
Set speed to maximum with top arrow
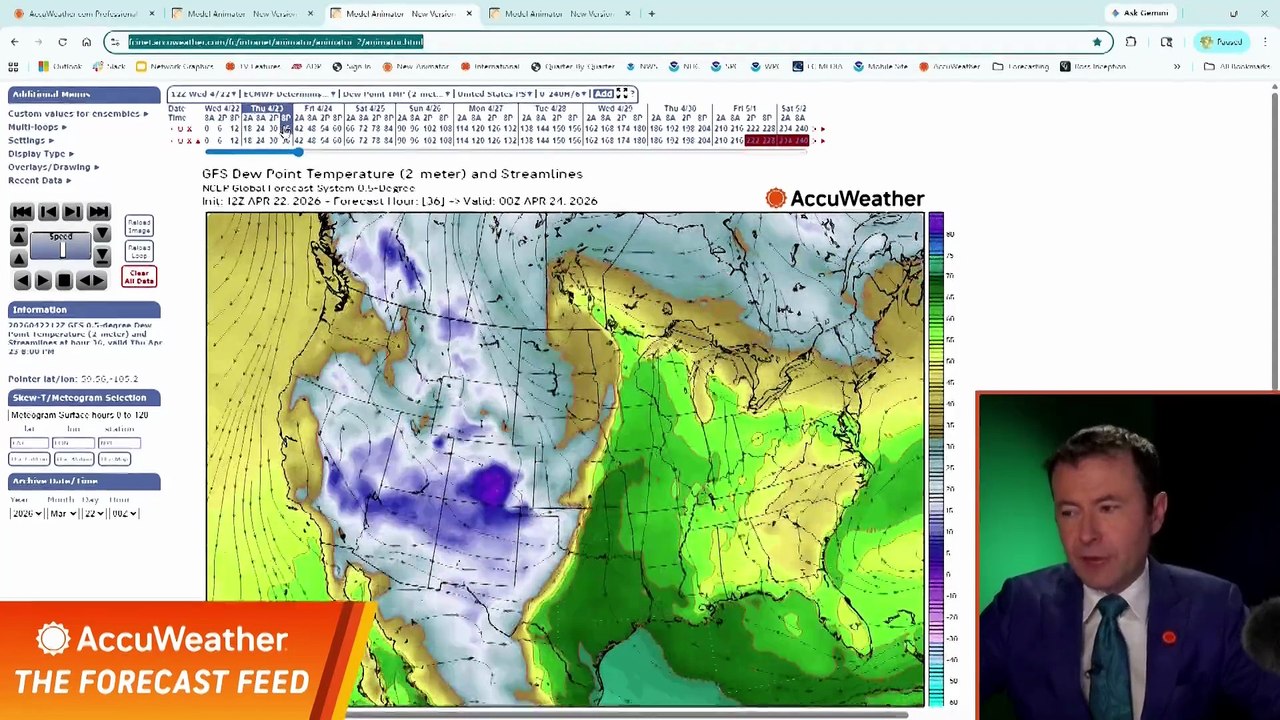click(18, 235)
